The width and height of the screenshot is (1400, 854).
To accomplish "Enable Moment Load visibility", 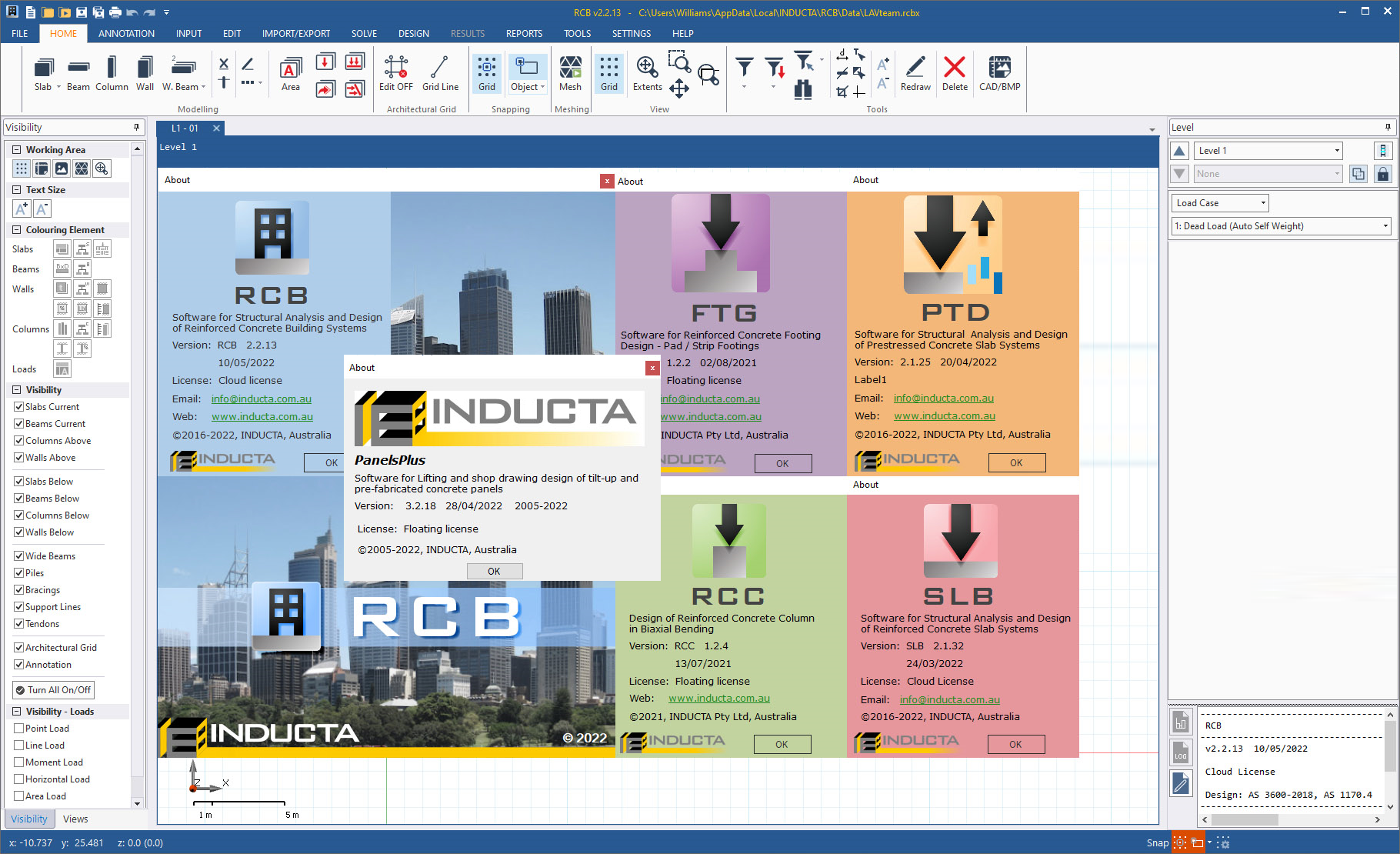I will (18, 762).
